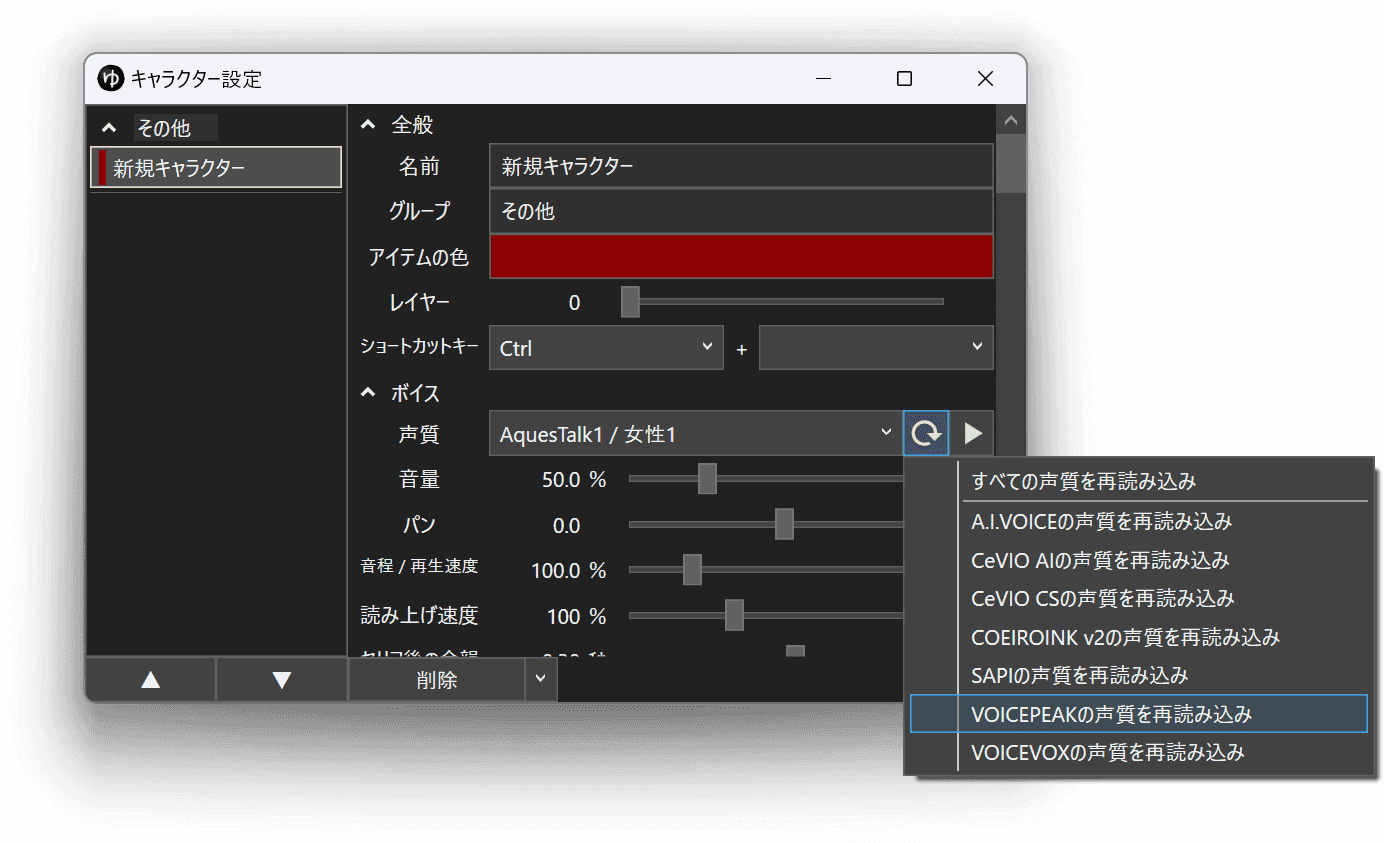Adjust the 音量 volume slider handle

pyautogui.click(x=709, y=478)
